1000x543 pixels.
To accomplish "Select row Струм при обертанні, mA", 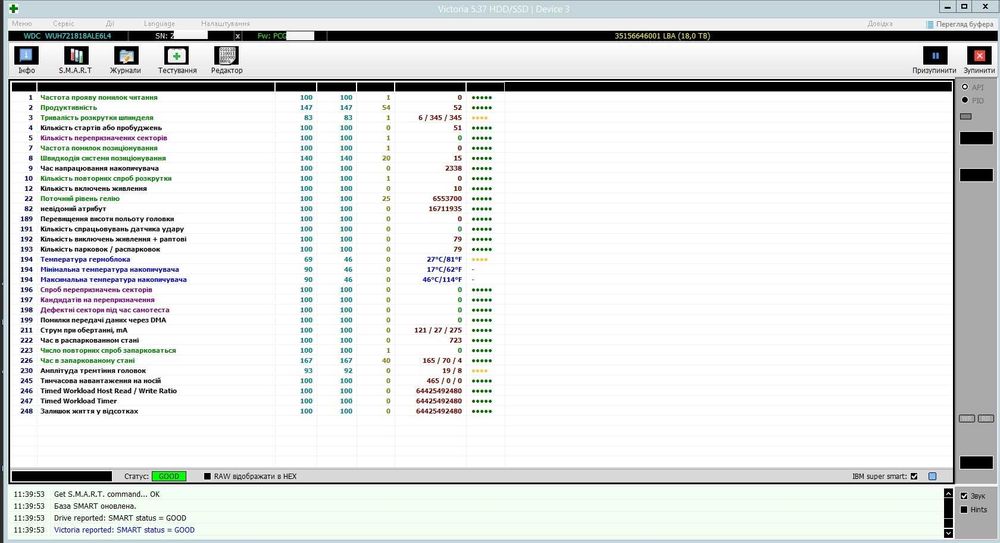I will 482,331.
